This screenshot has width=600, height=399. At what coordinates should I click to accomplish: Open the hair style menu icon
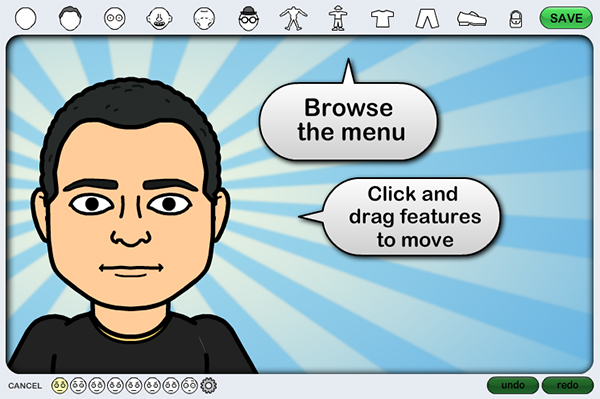[x=70, y=18]
